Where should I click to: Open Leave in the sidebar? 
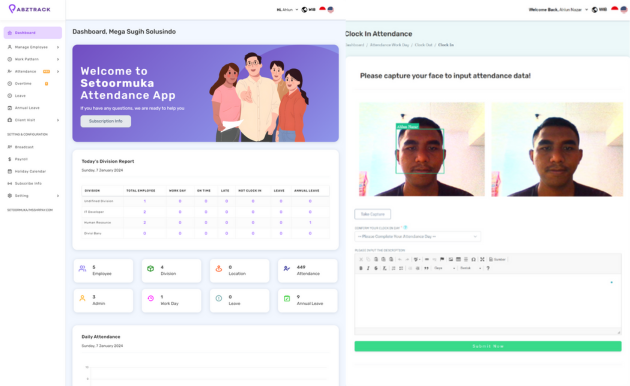pyautogui.click(x=20, y=96)
